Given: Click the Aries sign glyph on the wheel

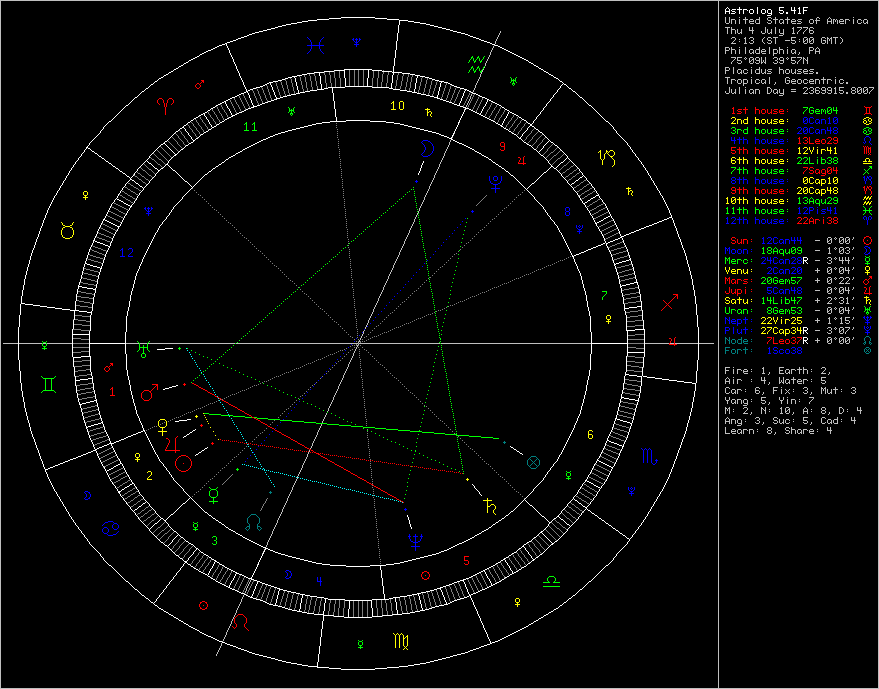Looking at the screenshot, I should click(x=163, y=103).
